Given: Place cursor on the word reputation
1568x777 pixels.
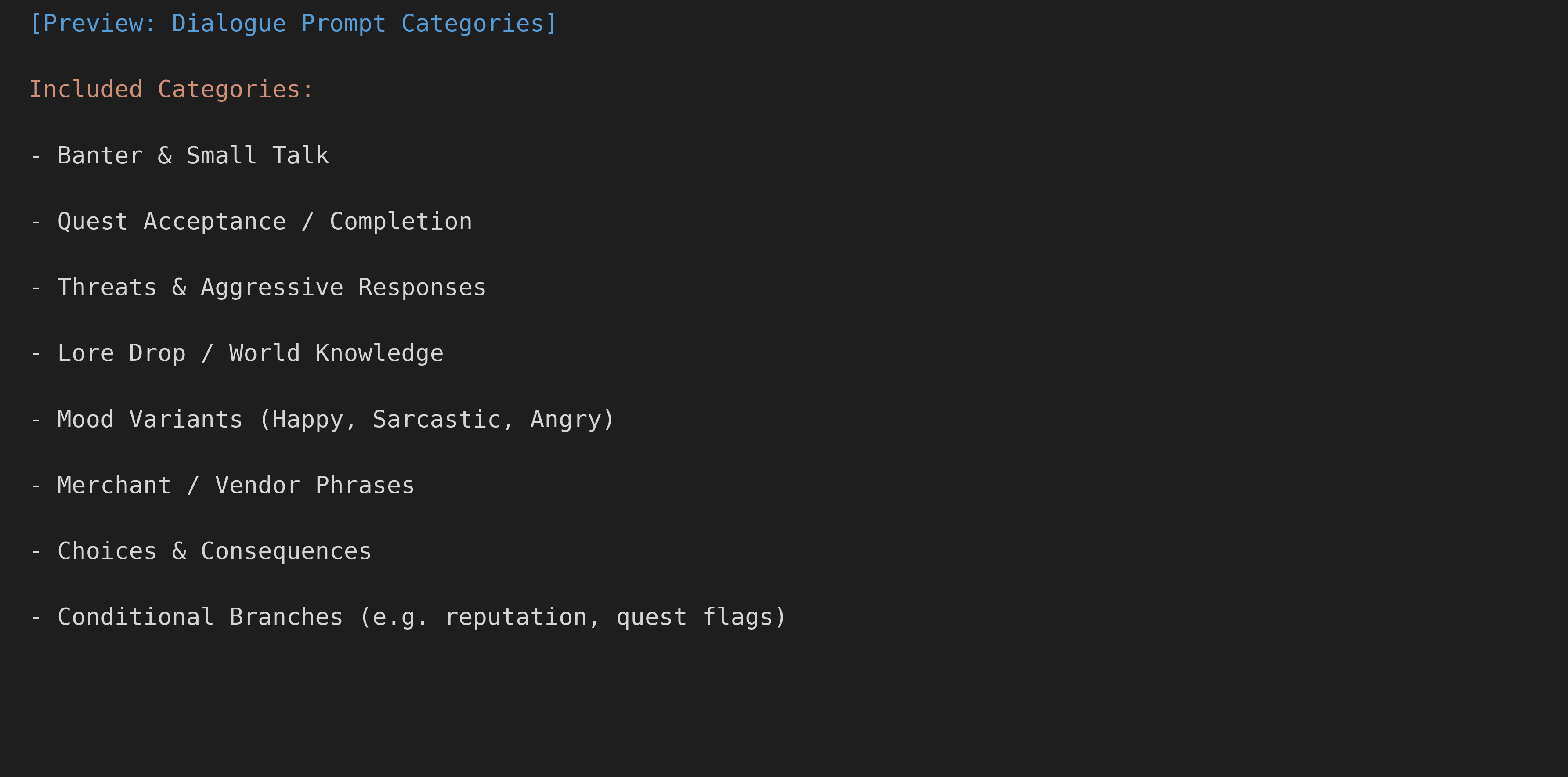Looking at the screenshot, I should click(x=516, y=617).
